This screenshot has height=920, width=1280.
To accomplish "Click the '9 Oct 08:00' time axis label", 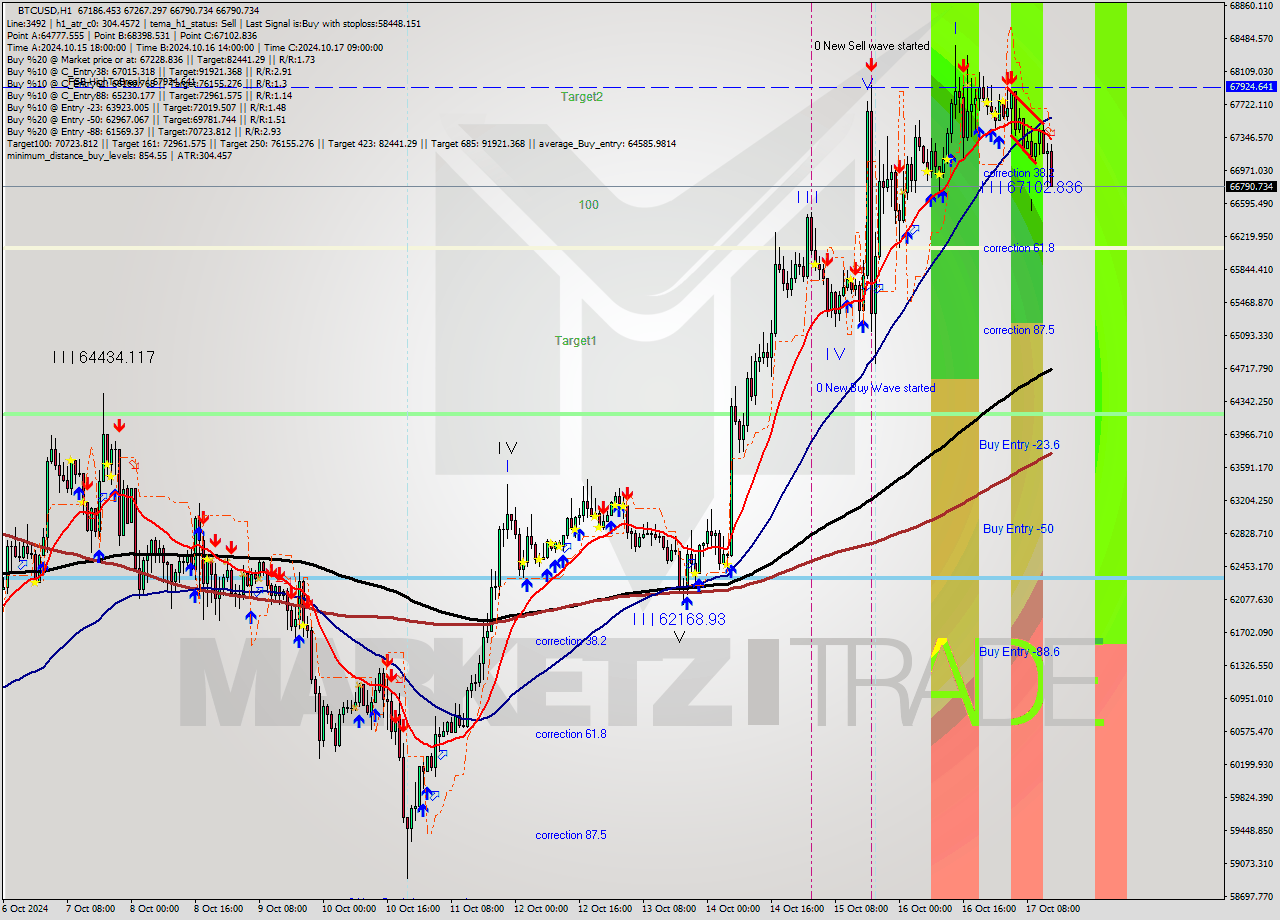I will [283, 909].
